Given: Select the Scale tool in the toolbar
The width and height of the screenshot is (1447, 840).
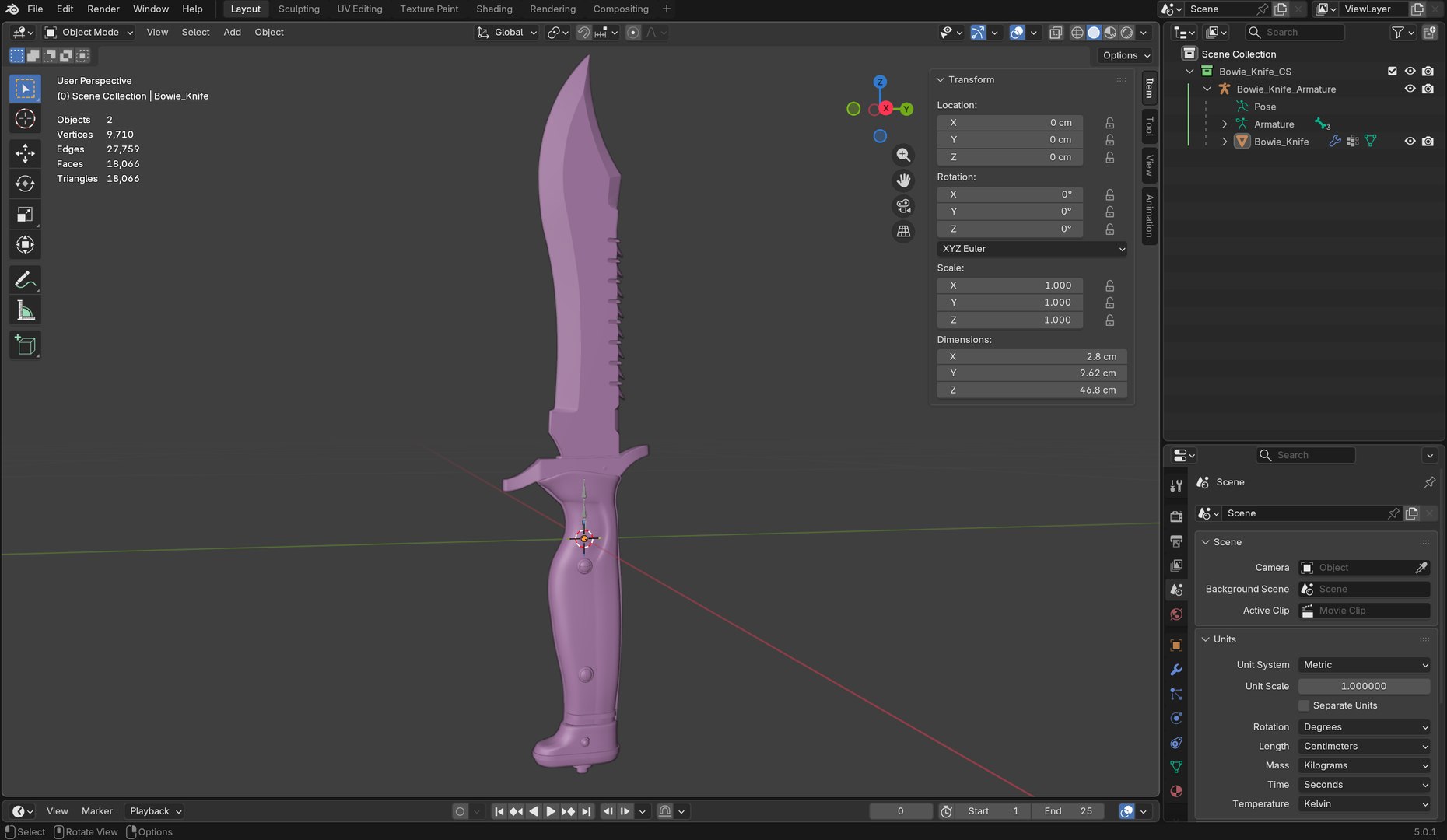Looking at the screenshot, I should 25,215.
